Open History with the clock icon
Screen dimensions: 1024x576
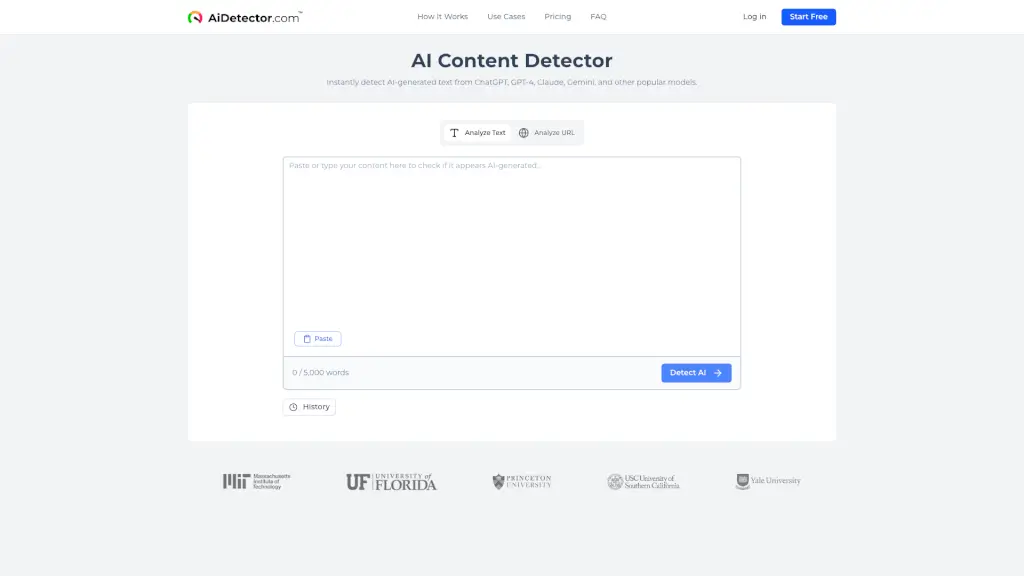coord(293,407)
